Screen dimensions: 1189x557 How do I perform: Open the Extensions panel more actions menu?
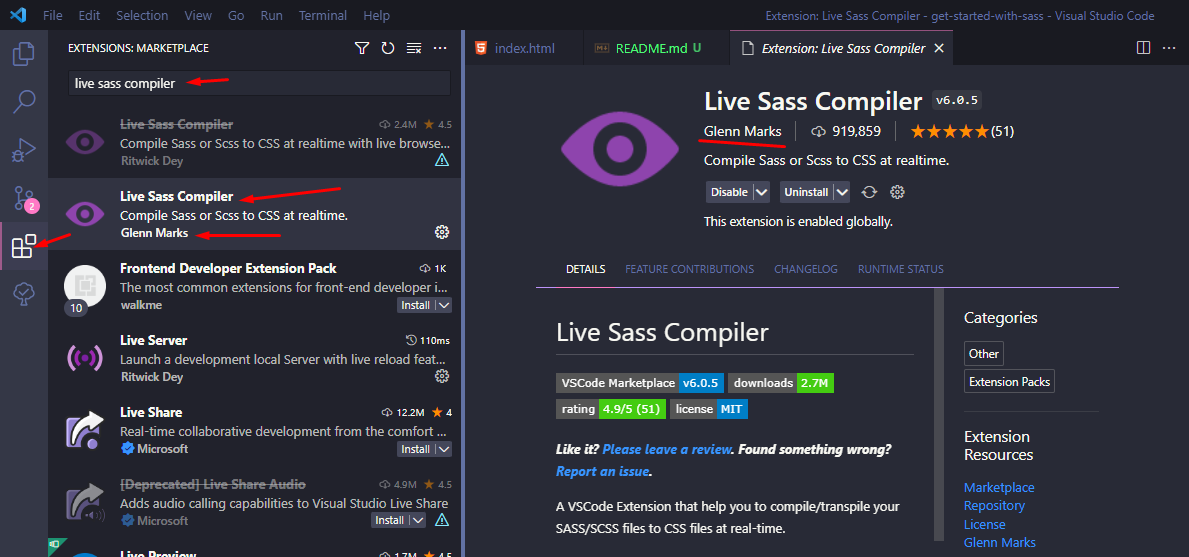(440, 49)
